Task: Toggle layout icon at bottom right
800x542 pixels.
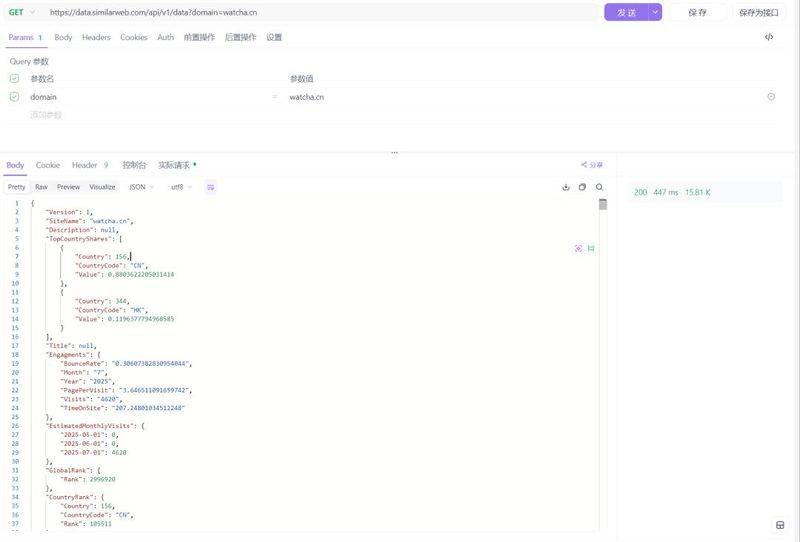Action: click(x=780, y=525)
